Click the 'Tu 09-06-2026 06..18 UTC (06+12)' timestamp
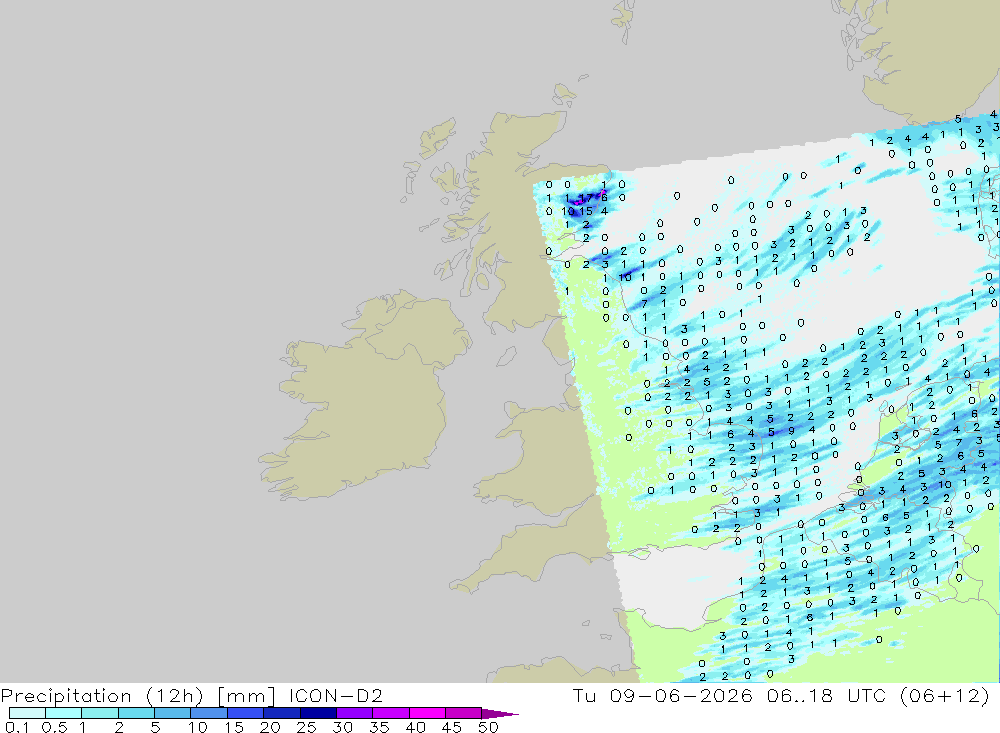Screen dimensions: 1000x733 click(781, 695)
